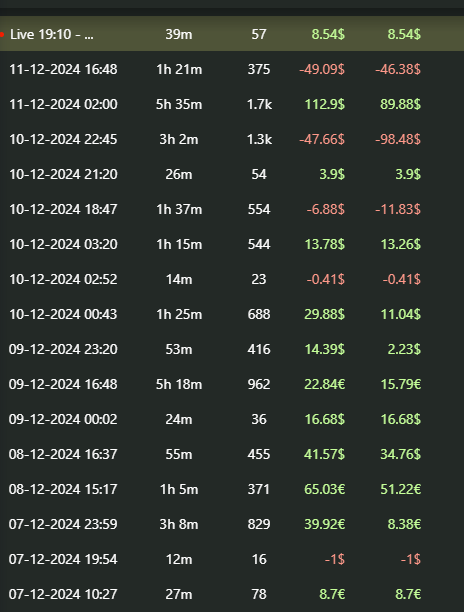Click the 112.9$ profit value
The width and height of the screenshot is (464, 612).
coord(325,104)
